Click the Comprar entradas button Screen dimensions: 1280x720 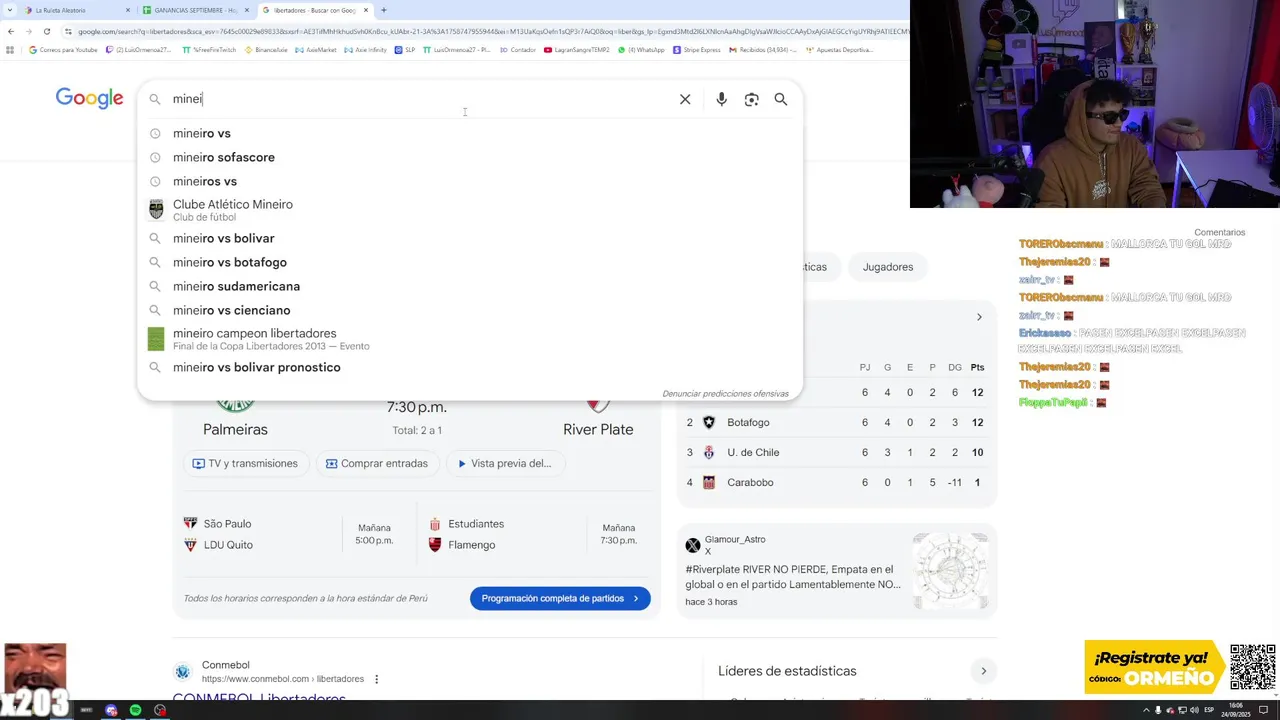click(x=376, y=464)
